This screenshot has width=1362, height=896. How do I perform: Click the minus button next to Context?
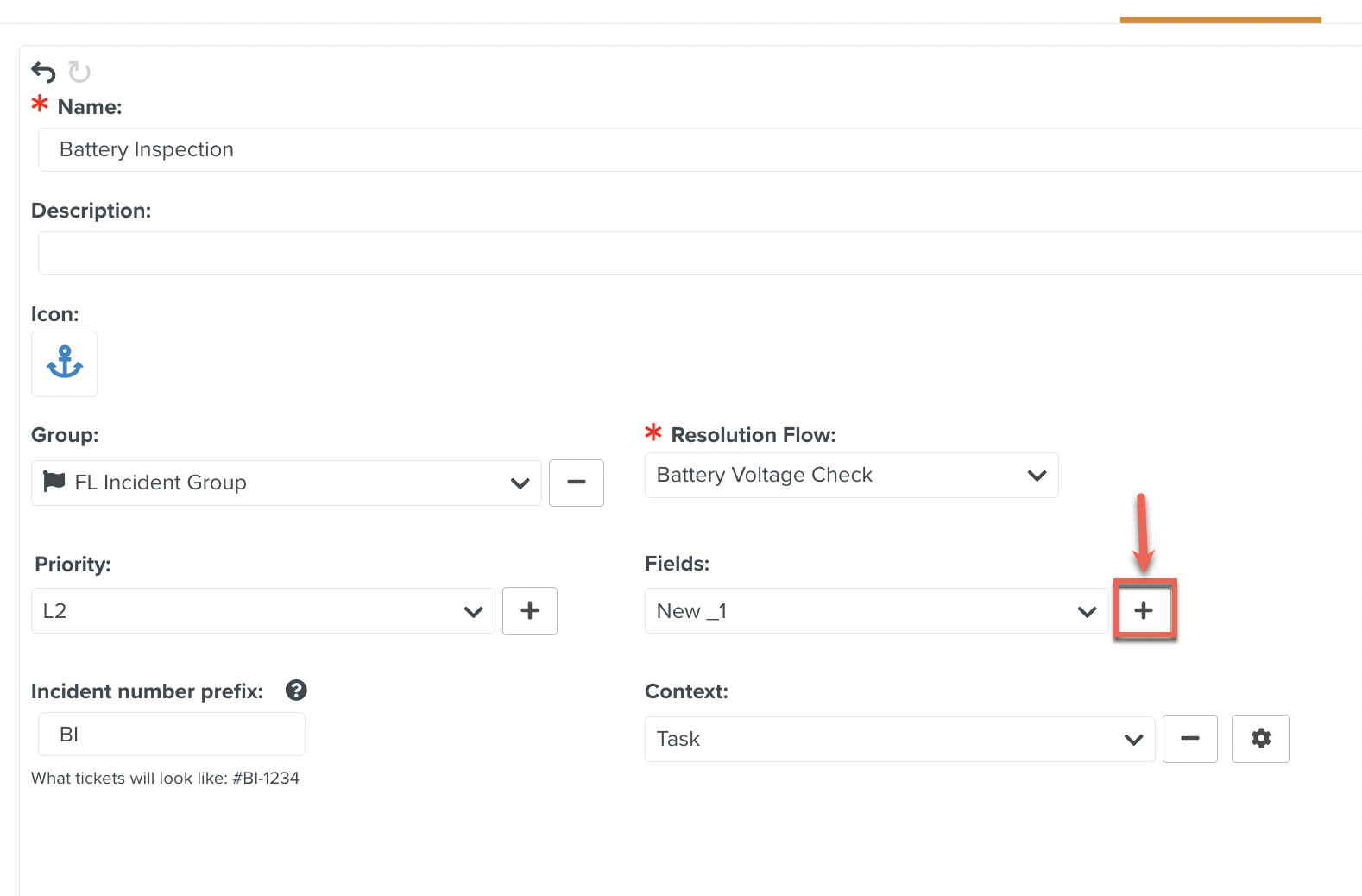coord(1189,739)
